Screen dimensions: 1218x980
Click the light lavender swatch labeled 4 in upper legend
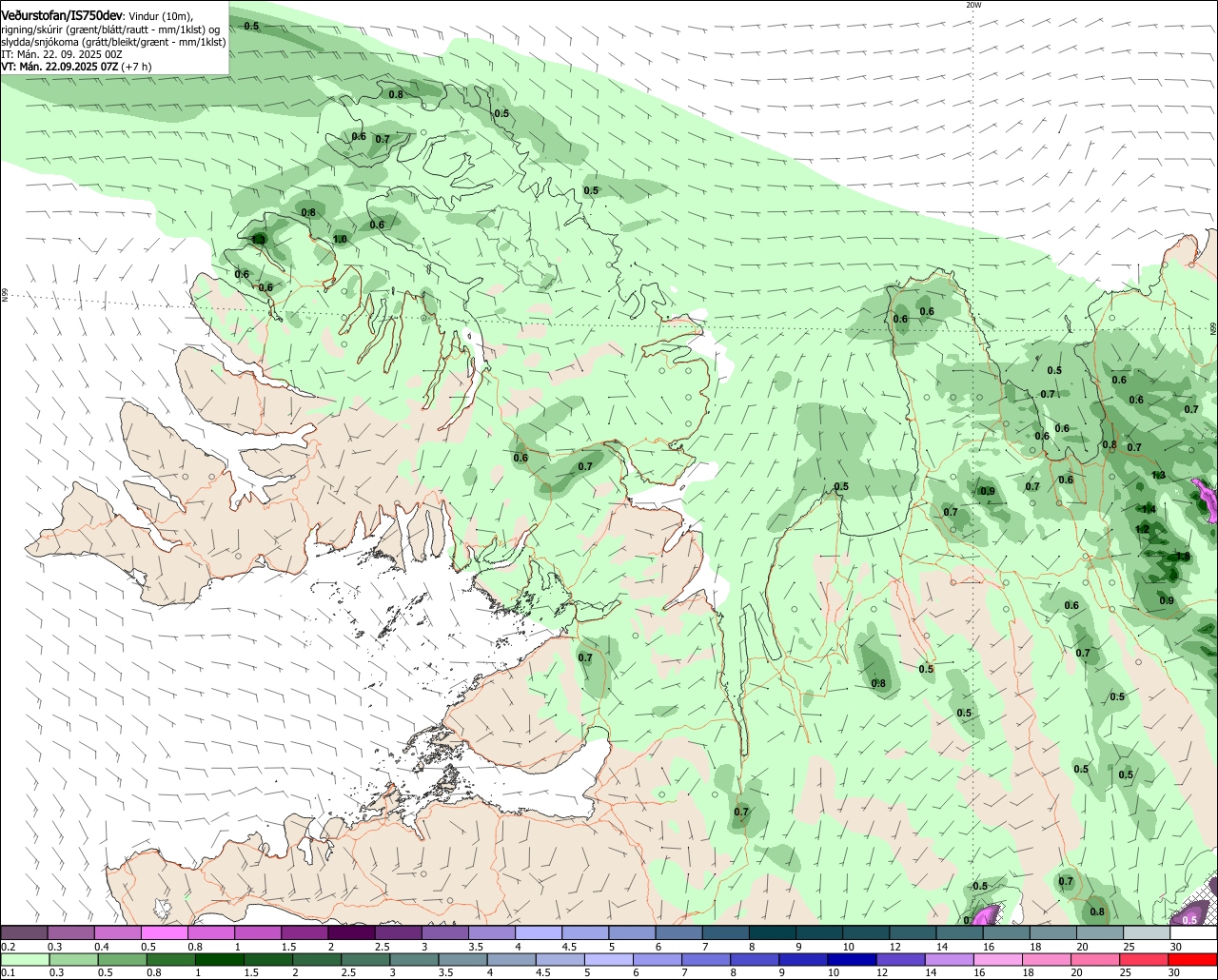[539, 932]
